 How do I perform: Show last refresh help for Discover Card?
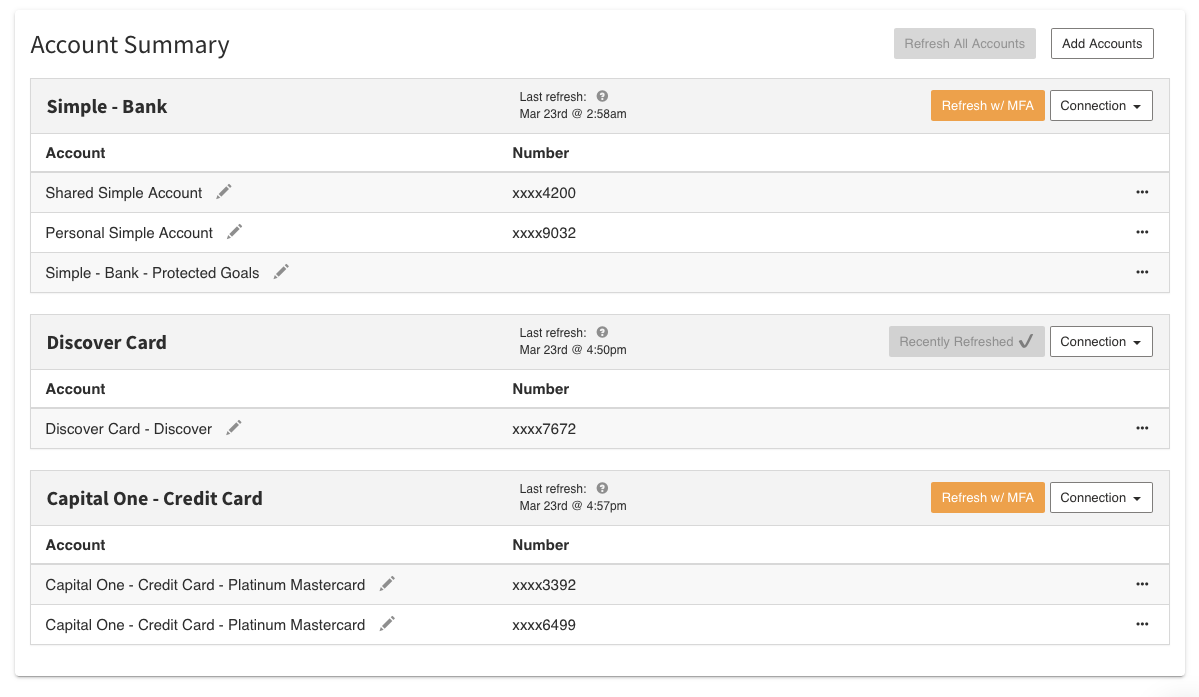(603, 332)
